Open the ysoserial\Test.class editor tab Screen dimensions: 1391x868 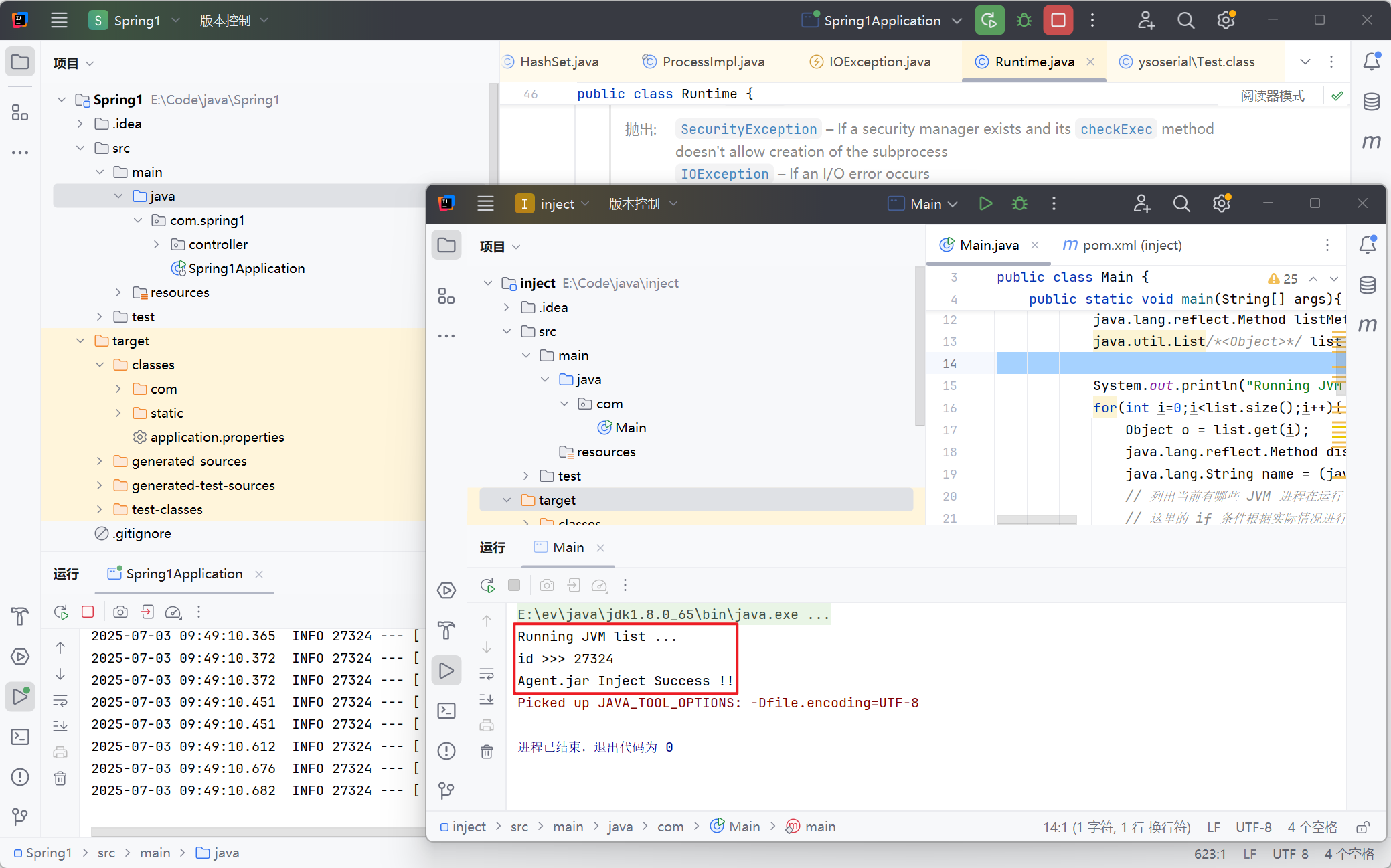tap(1187, 62)
